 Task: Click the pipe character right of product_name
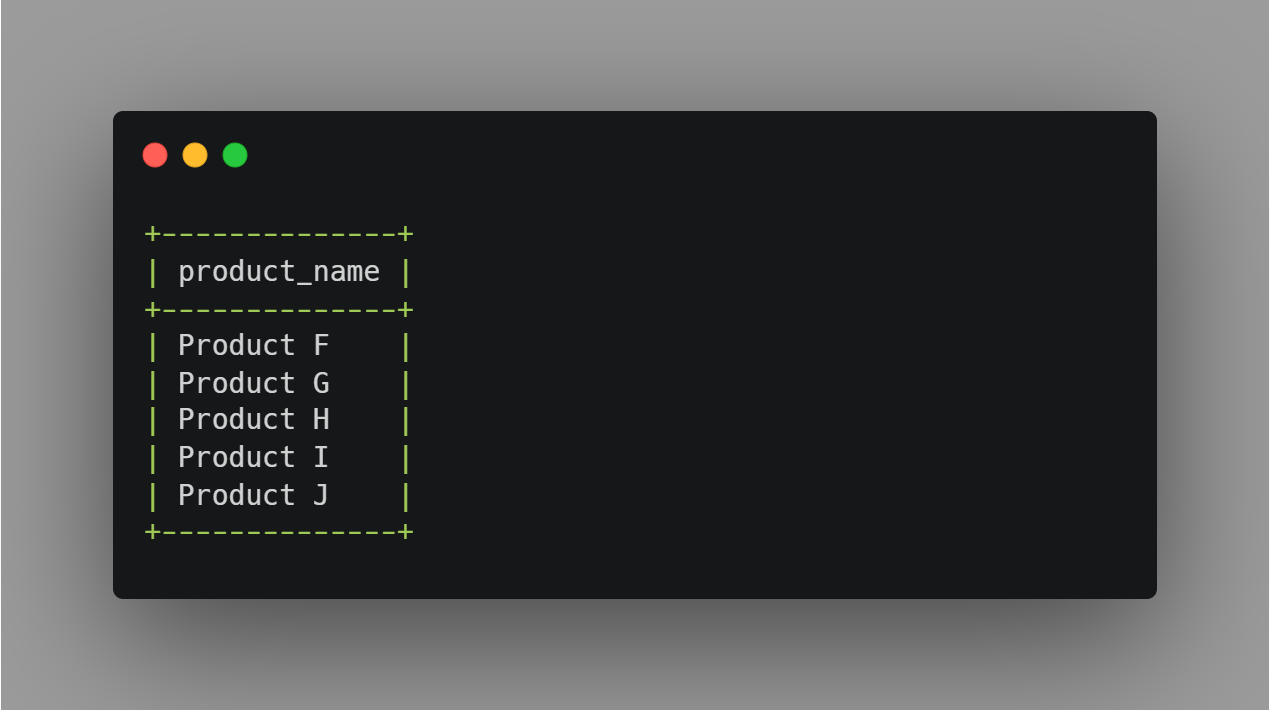(x=405, y=272)
